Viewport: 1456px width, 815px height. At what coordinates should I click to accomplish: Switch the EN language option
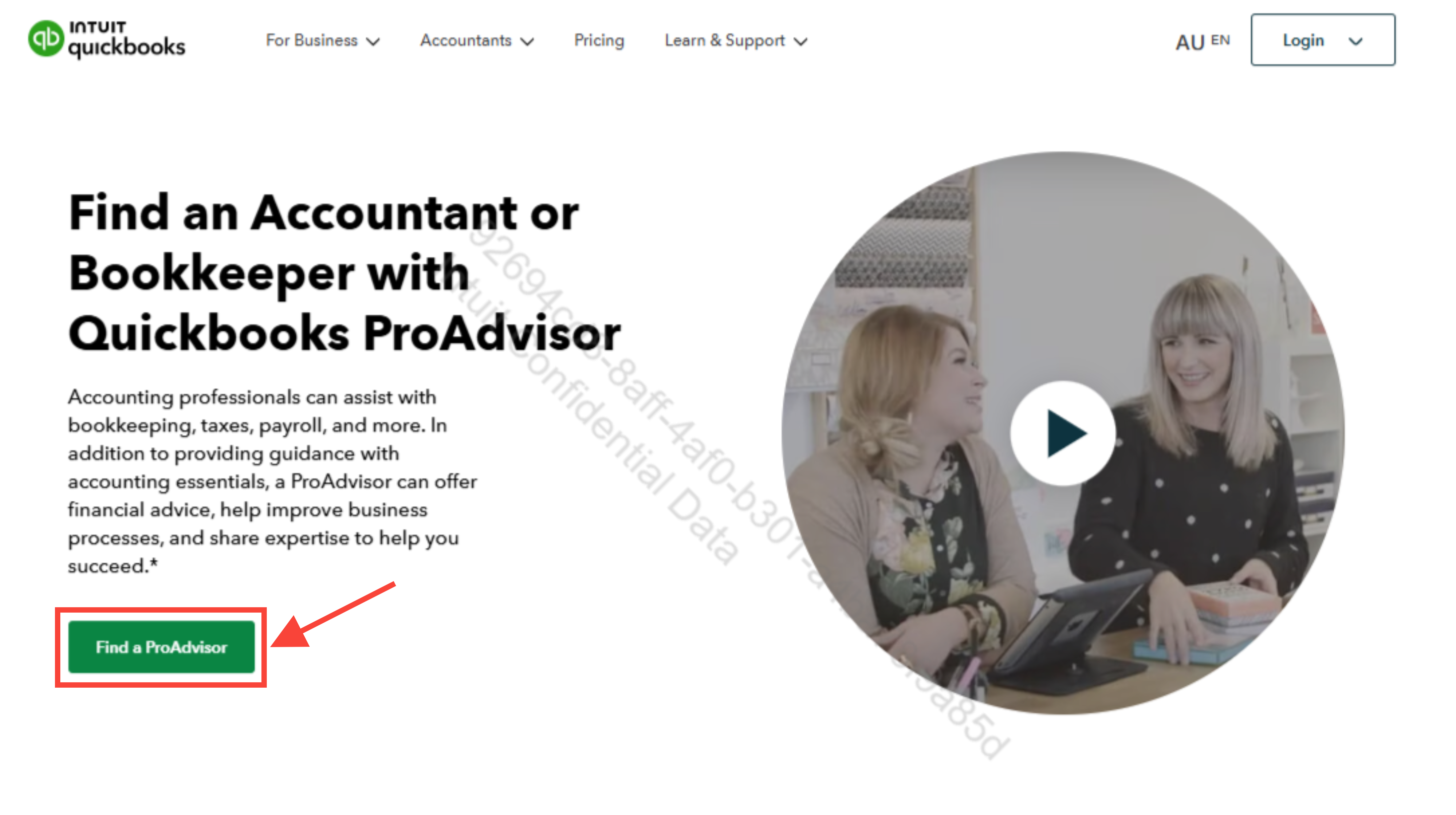point(1220,40)
